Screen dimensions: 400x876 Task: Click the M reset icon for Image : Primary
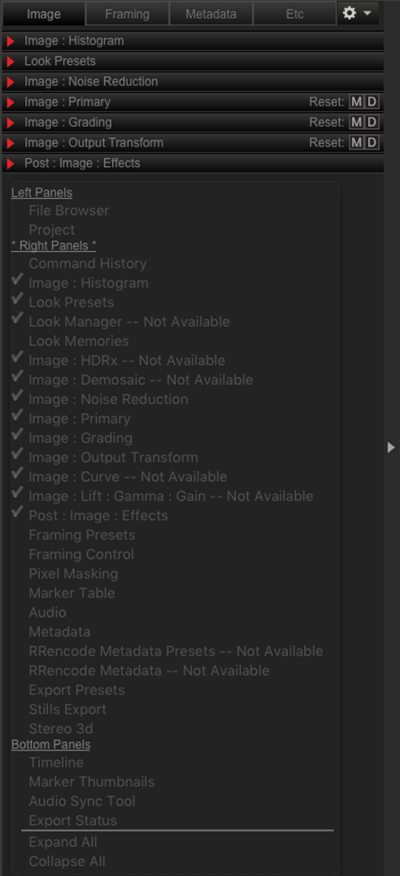pyautogui.click(x=356, y=102)
